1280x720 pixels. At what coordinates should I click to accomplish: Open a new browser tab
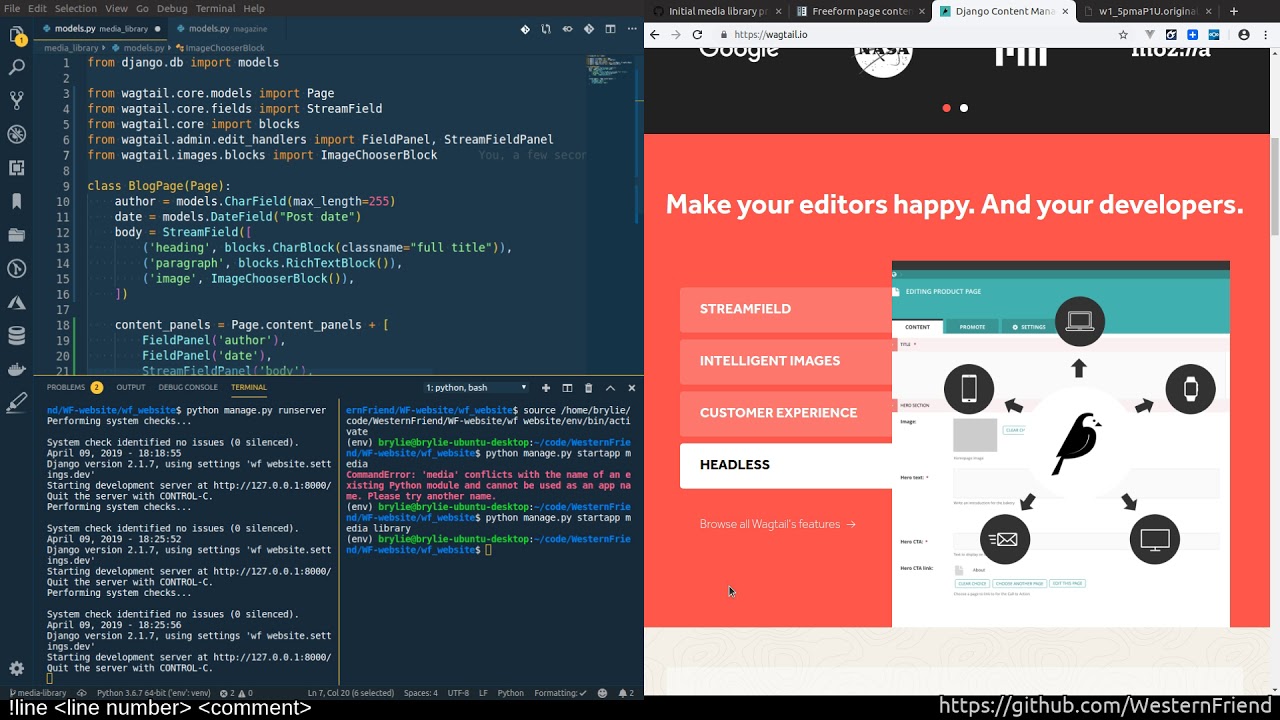[1233, 11]
